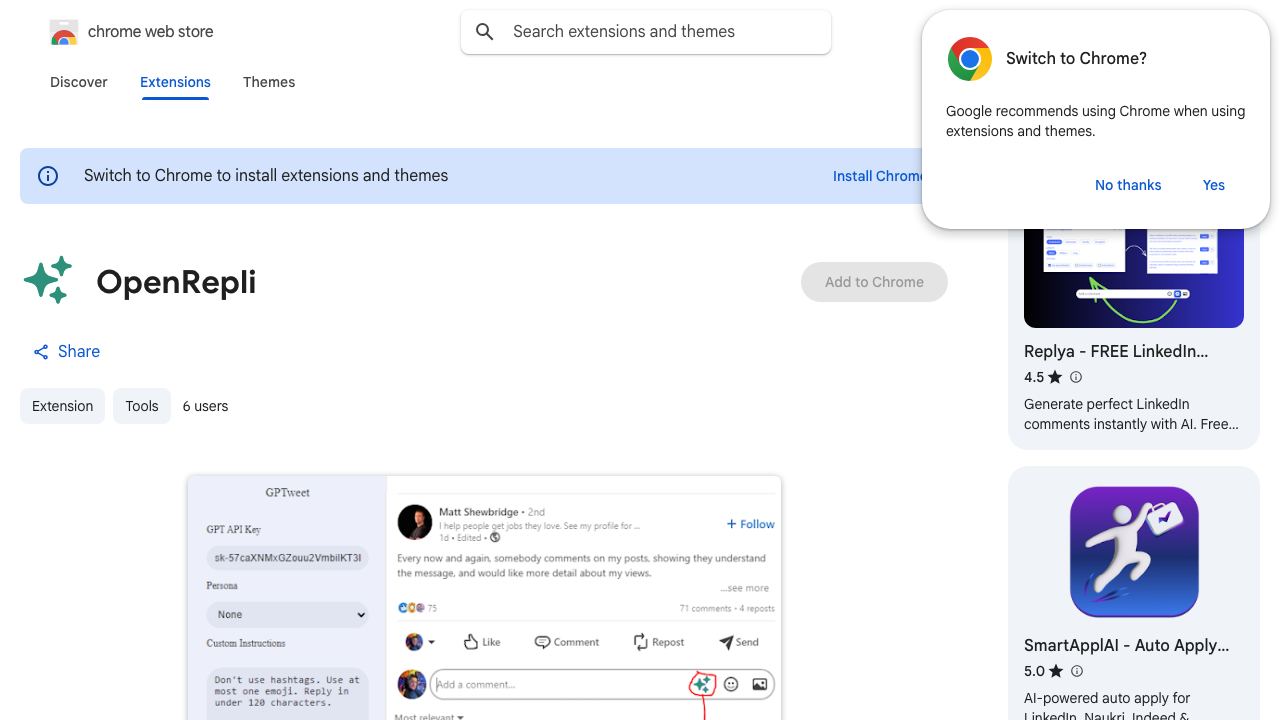The width and height of the screenshot is (1280, 720).
Task: Click the info icon next to the 5.0 rating
Action: click(x=1077, y=671)
